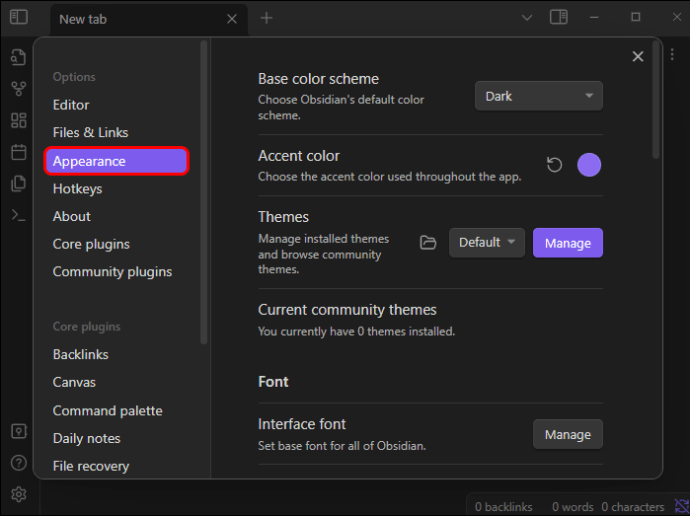Open the themes folder icon
The width and height of the screenshot is (690, 516).
click(x=428, y=242)
